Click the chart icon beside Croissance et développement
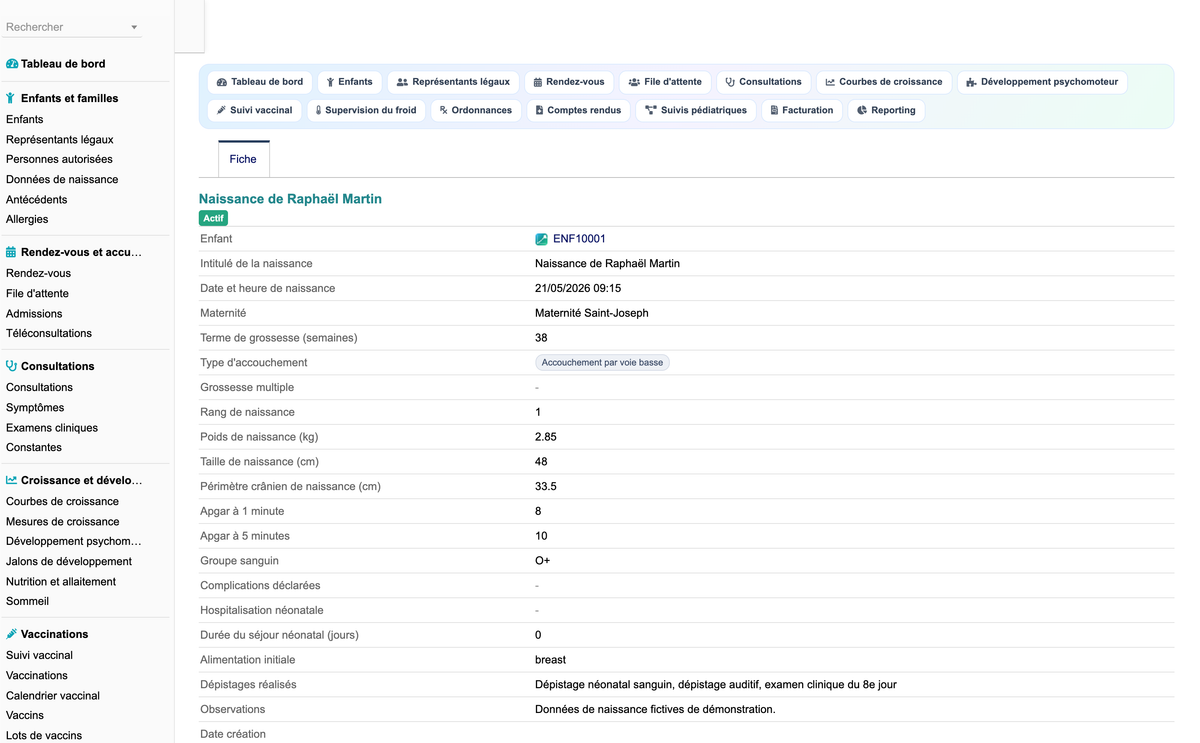 pyautogui.click(x=11, y=480)
